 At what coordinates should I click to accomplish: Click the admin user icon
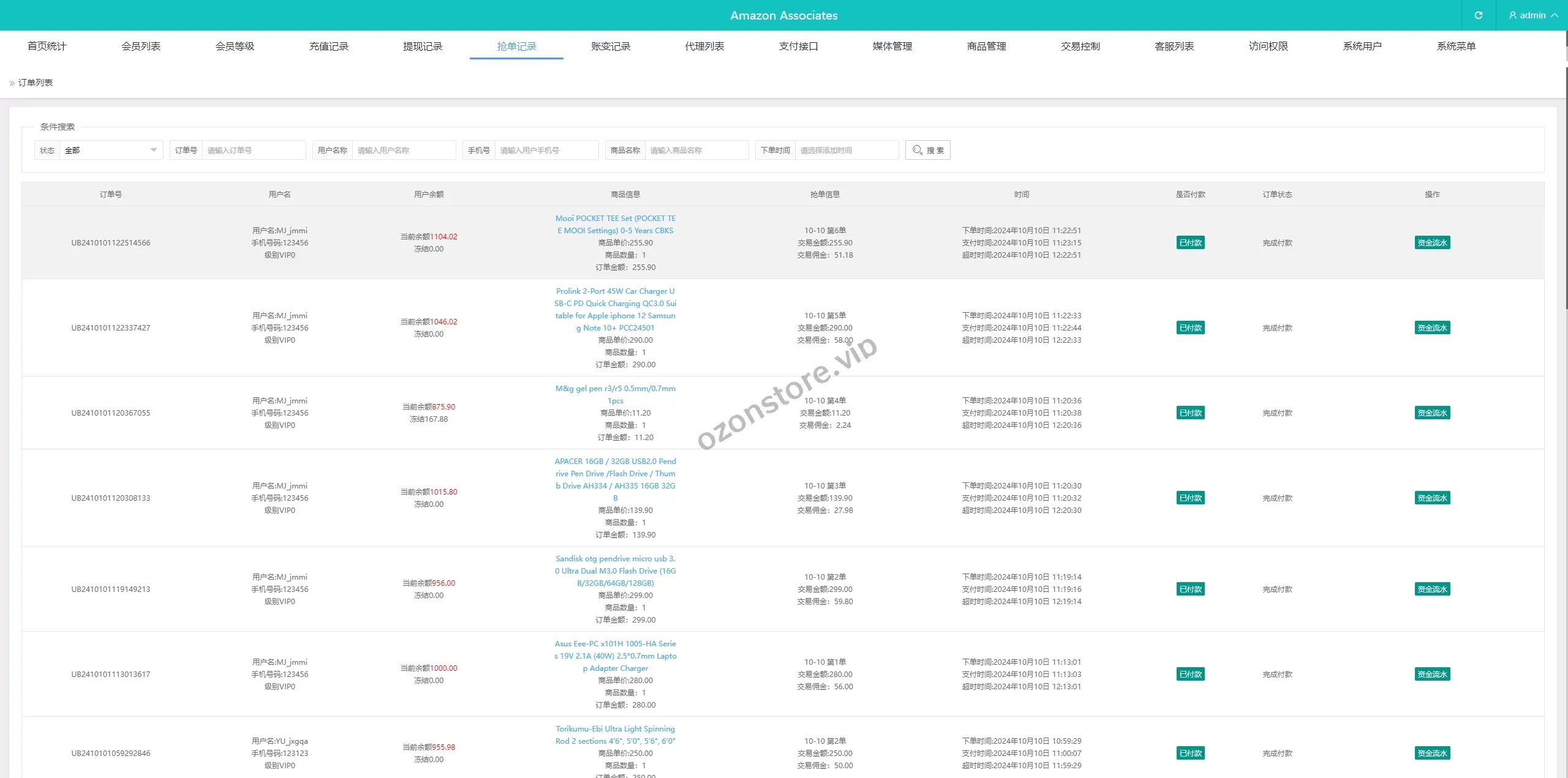click(1512, 15)
